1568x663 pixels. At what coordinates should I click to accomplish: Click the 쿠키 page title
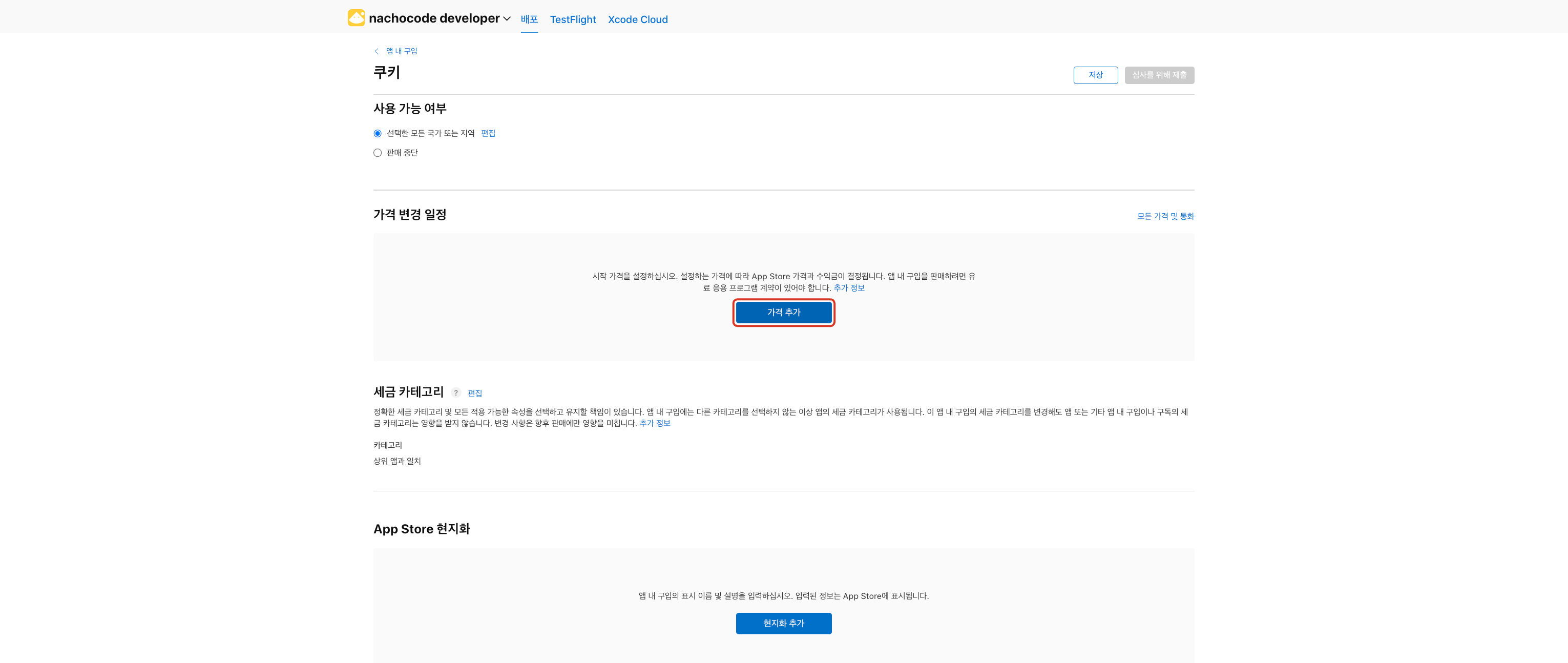387,72
